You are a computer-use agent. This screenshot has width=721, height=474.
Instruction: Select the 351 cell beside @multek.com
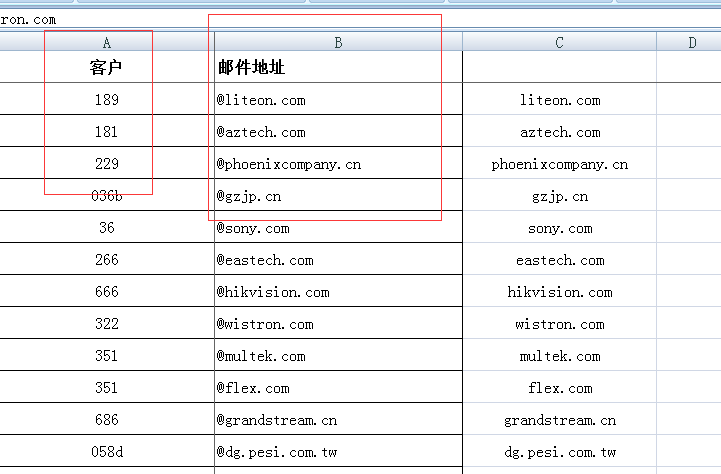click(107, 355)
